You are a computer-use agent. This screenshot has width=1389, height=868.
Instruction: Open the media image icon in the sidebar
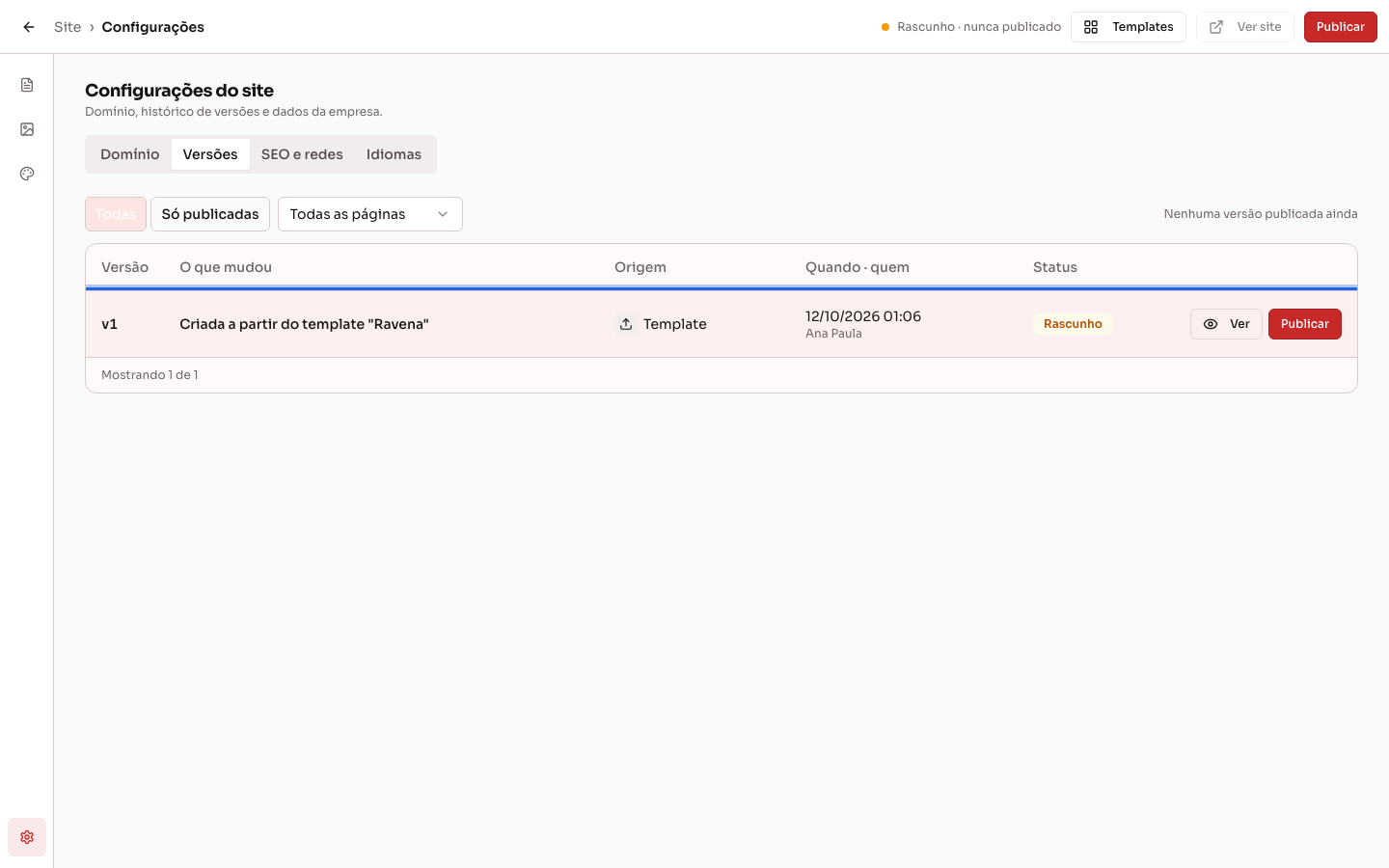point(27,129)
